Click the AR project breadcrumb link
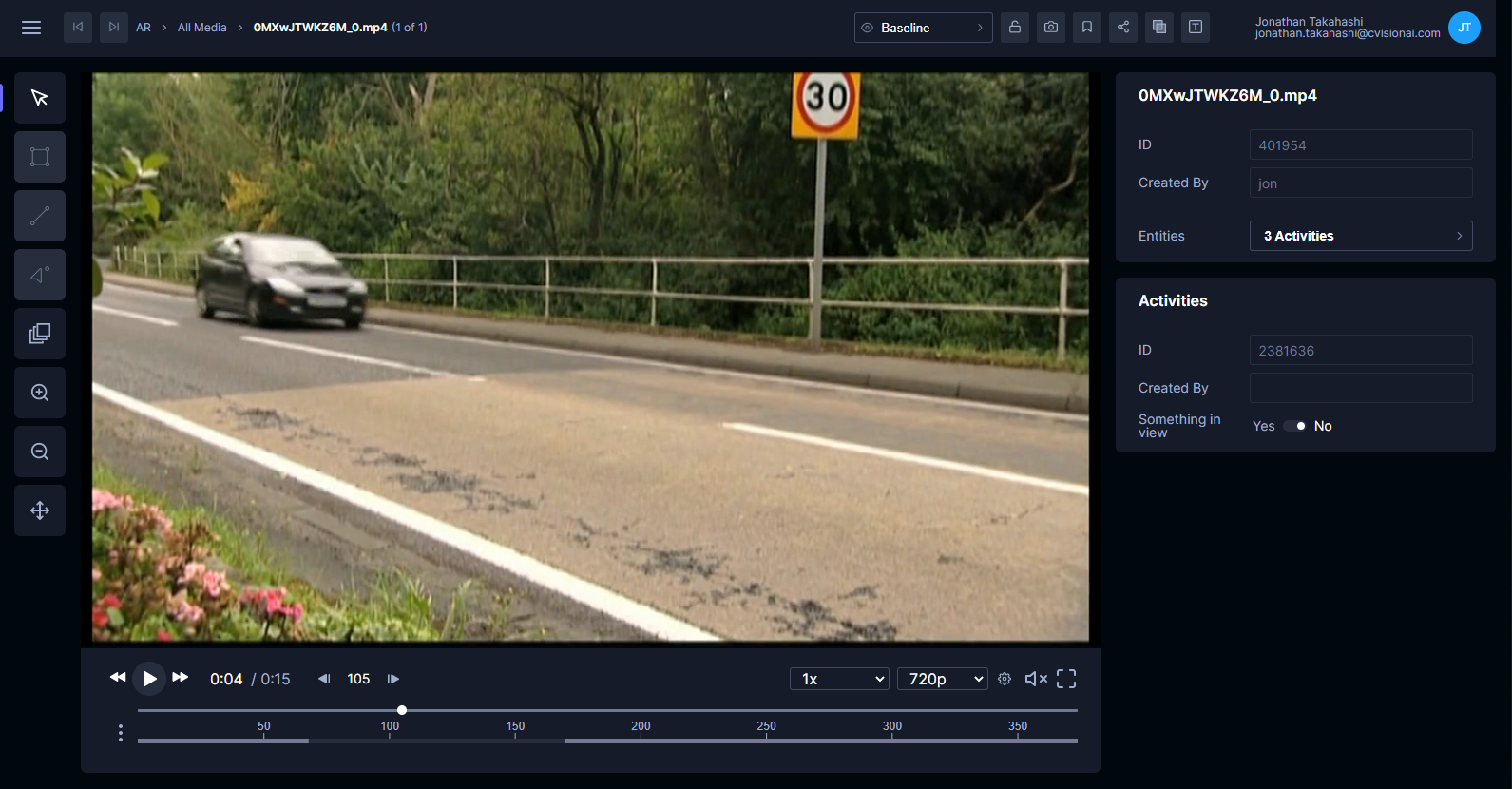 tap(144, 28)
